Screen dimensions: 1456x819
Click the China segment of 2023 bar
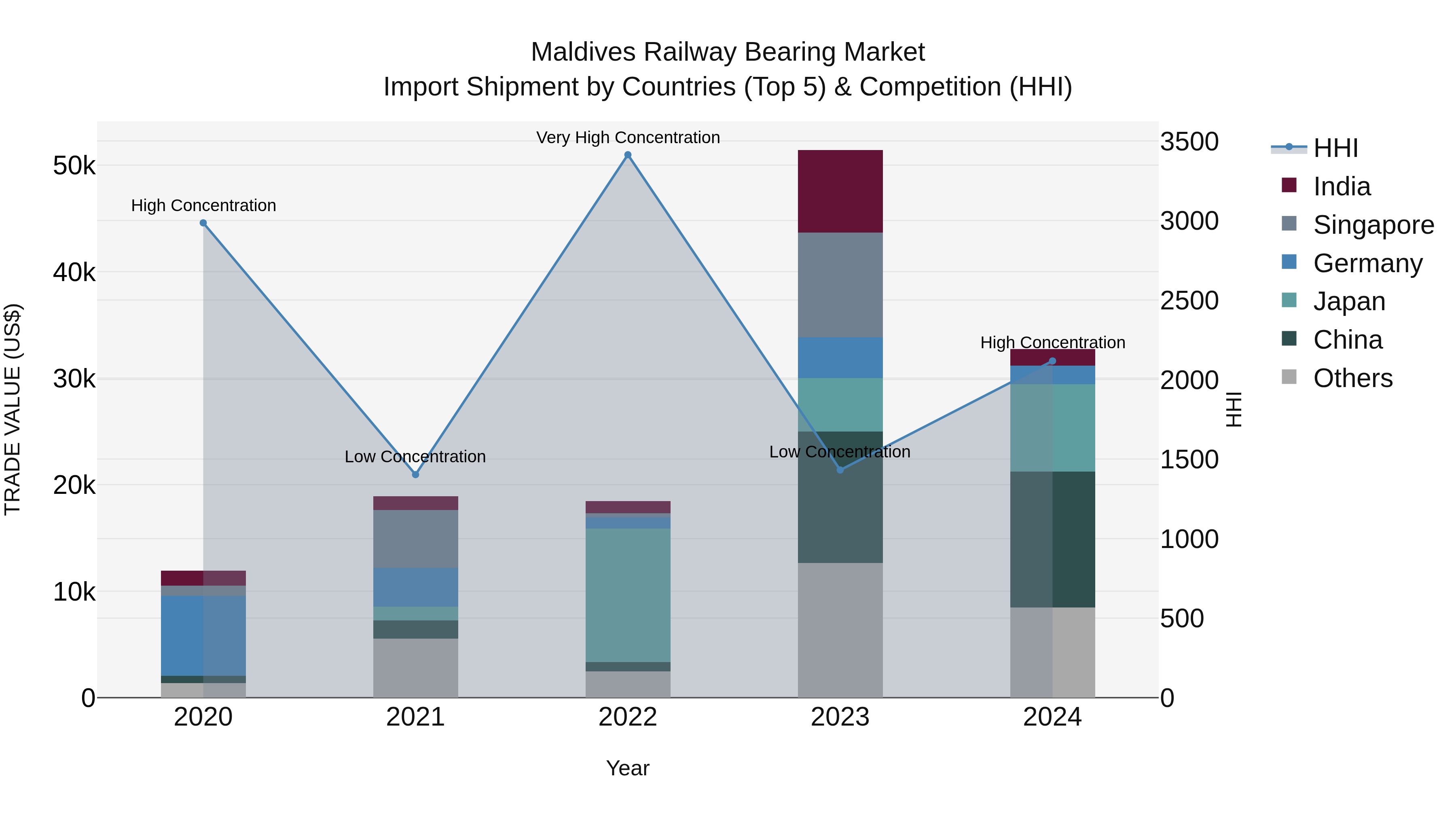pos(840,497)
